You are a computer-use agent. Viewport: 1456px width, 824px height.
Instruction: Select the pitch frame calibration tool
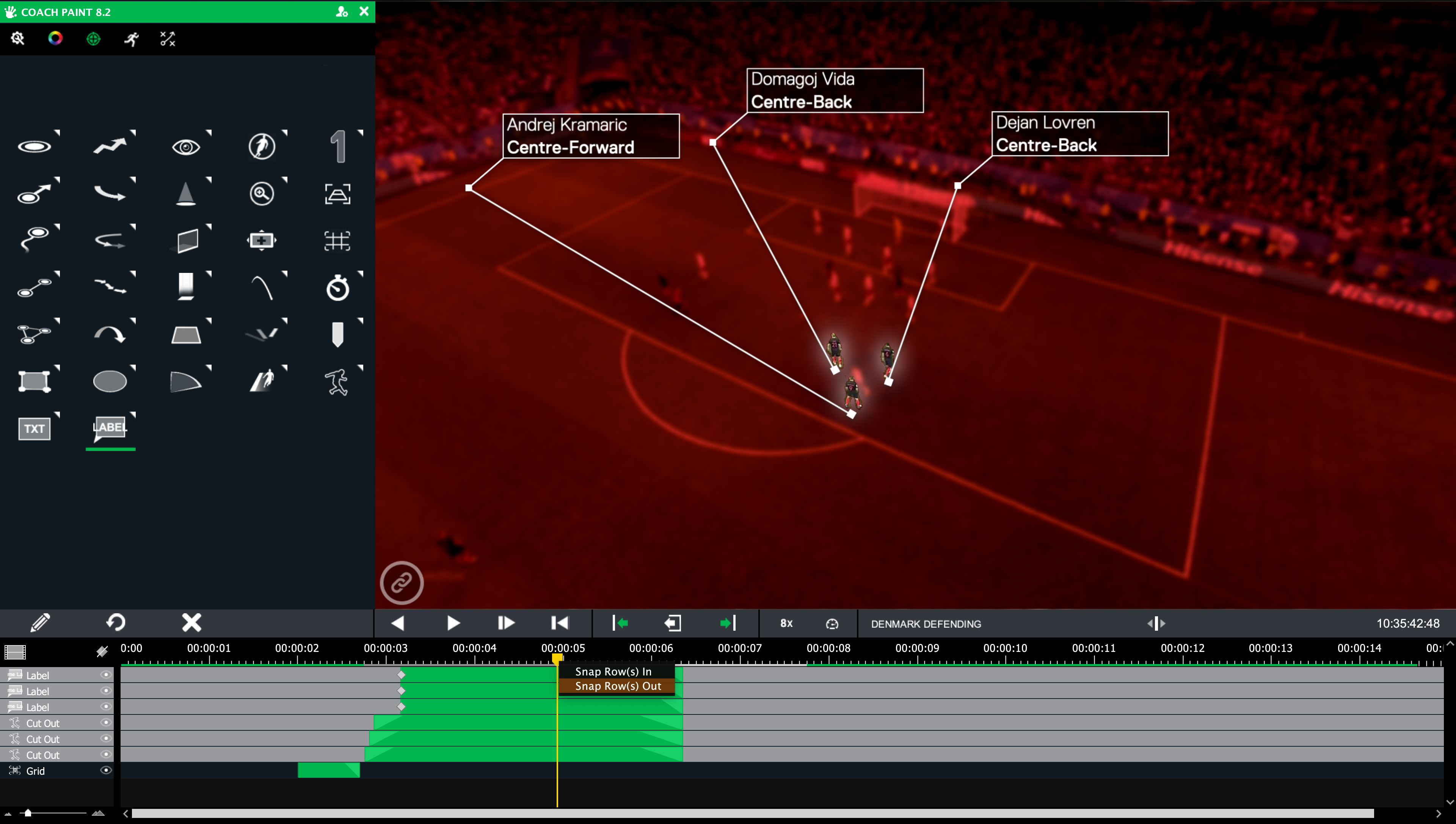[x=337, y=194]
